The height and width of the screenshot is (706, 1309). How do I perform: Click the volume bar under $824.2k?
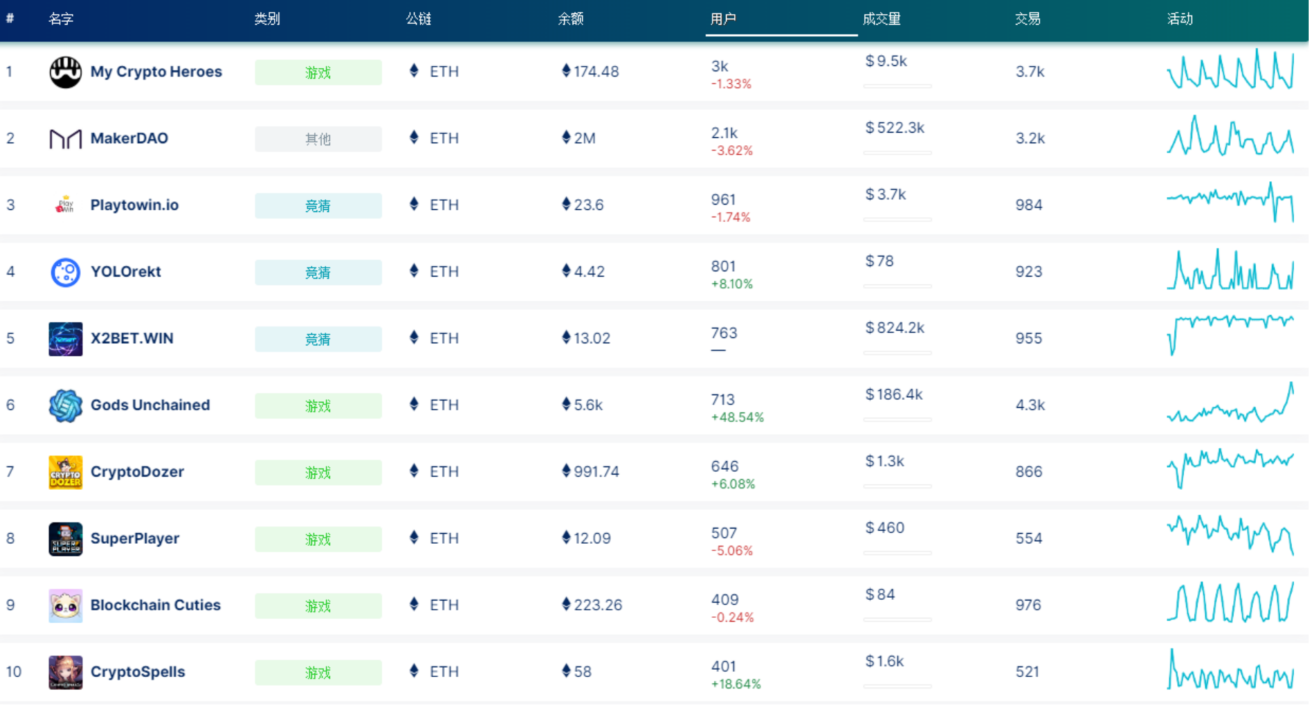pos(897,353)
